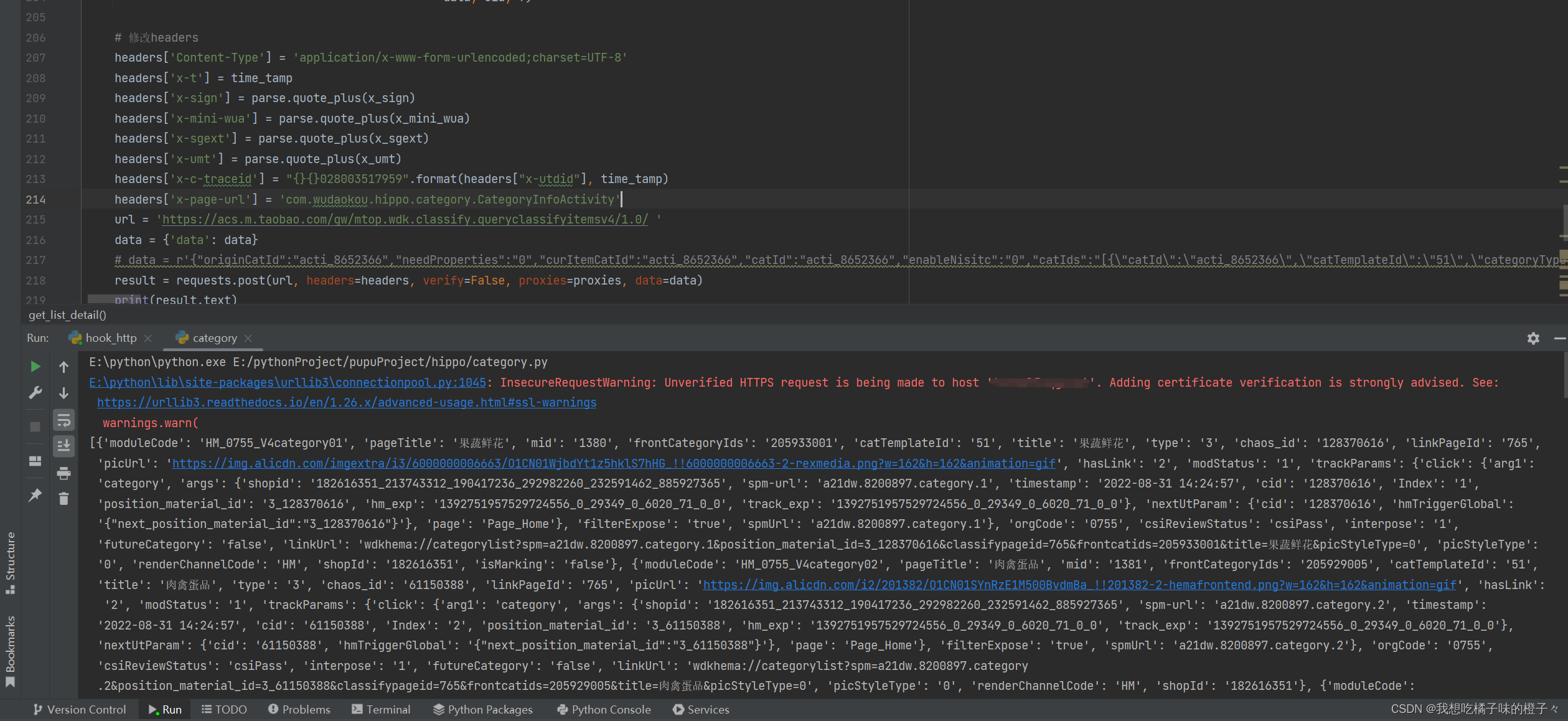Viewport: 1568px width, 721px height.
Task: Place cursor on the requests.post line
Action: pyautogui.click(x=408, y=280)
